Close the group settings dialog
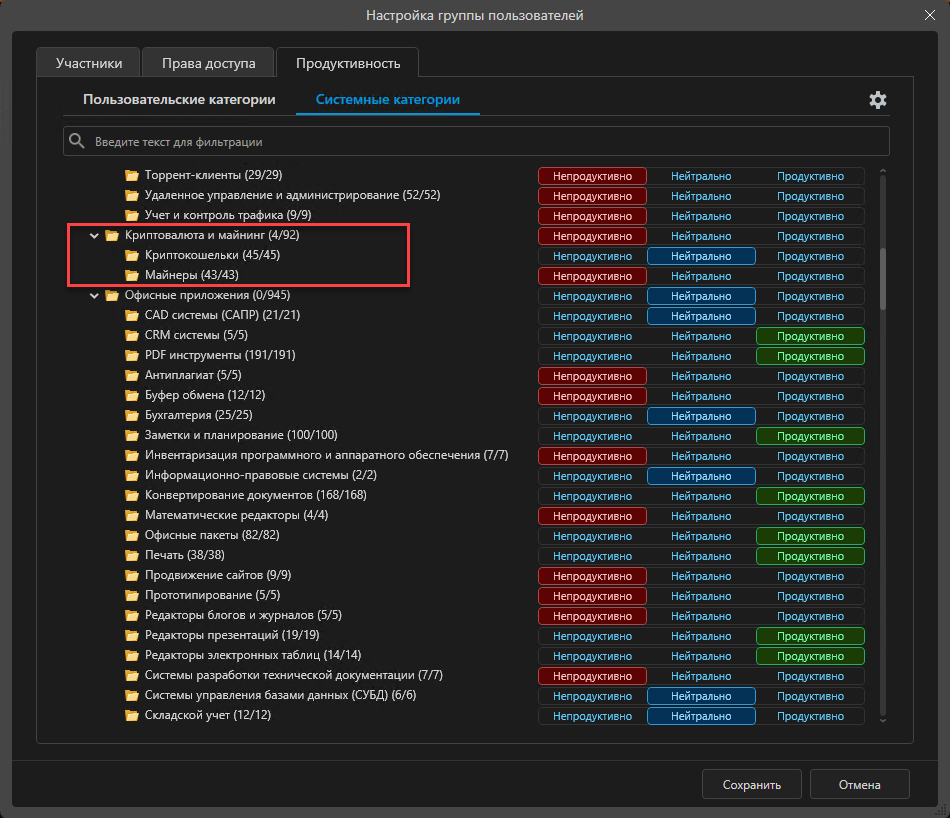 [x=929, y=15]
